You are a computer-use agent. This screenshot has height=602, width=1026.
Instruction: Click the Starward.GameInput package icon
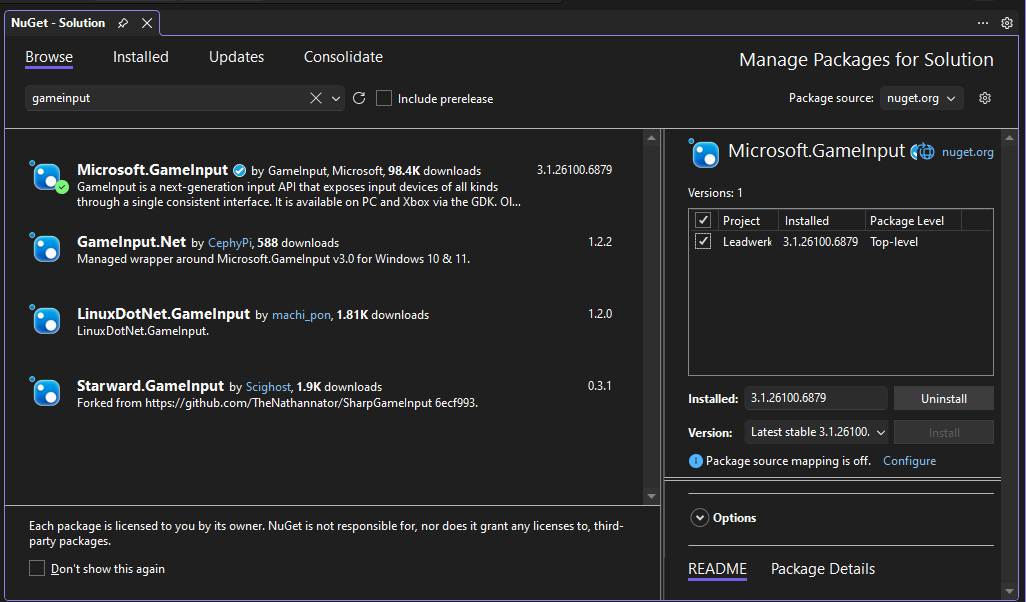[47, 392]
